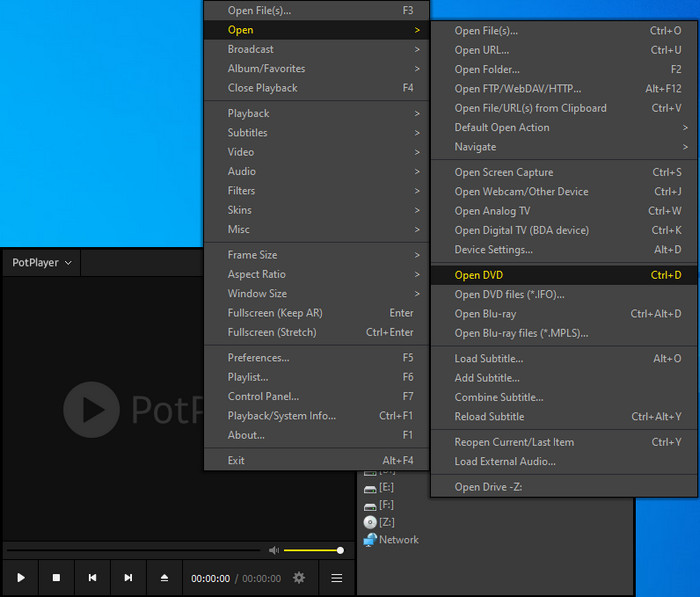
Task: Mute audio with the speaker icon
Action: coord(274,550)
